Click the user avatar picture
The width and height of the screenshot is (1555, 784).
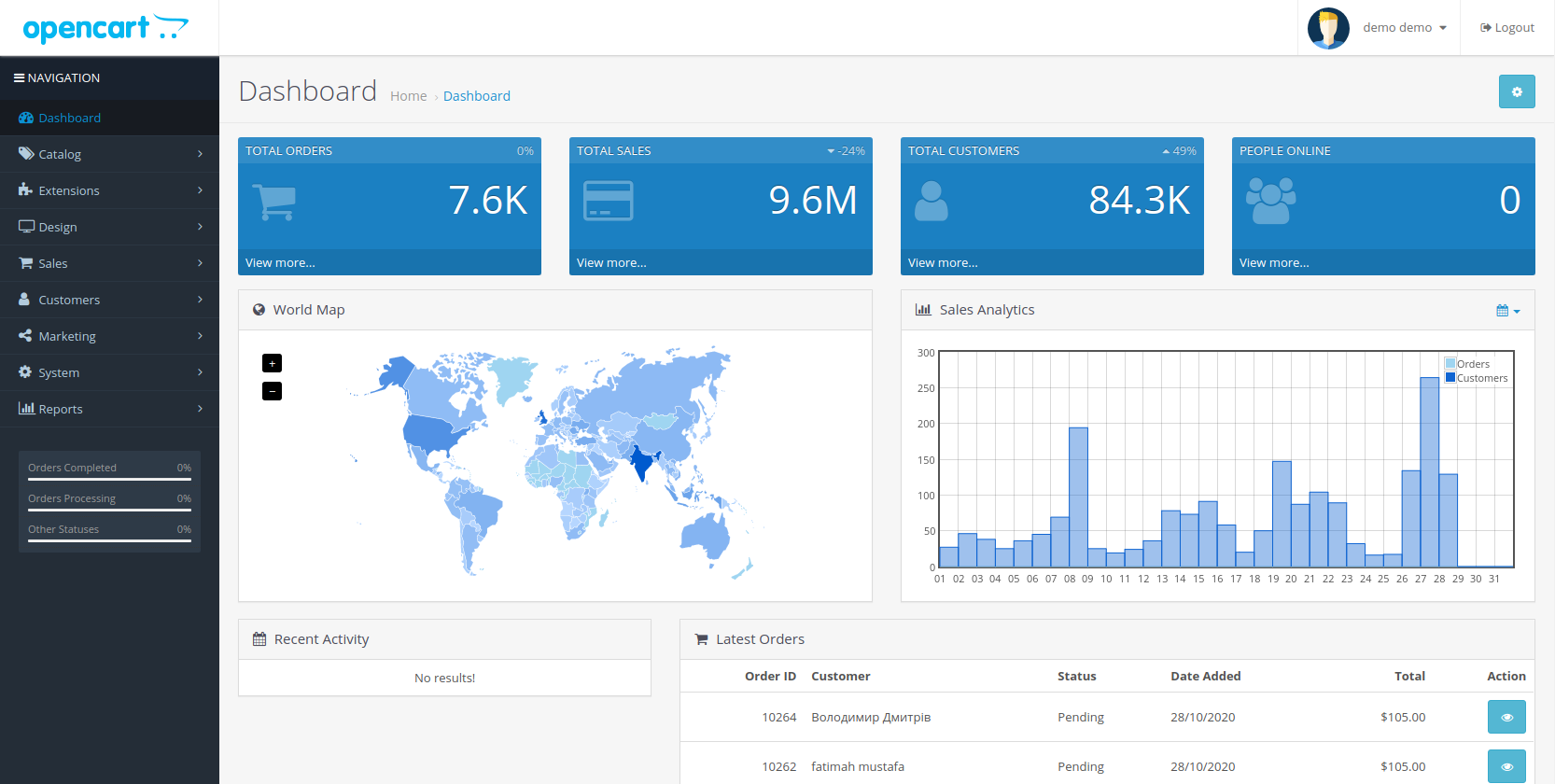(x=1328, y=28)
